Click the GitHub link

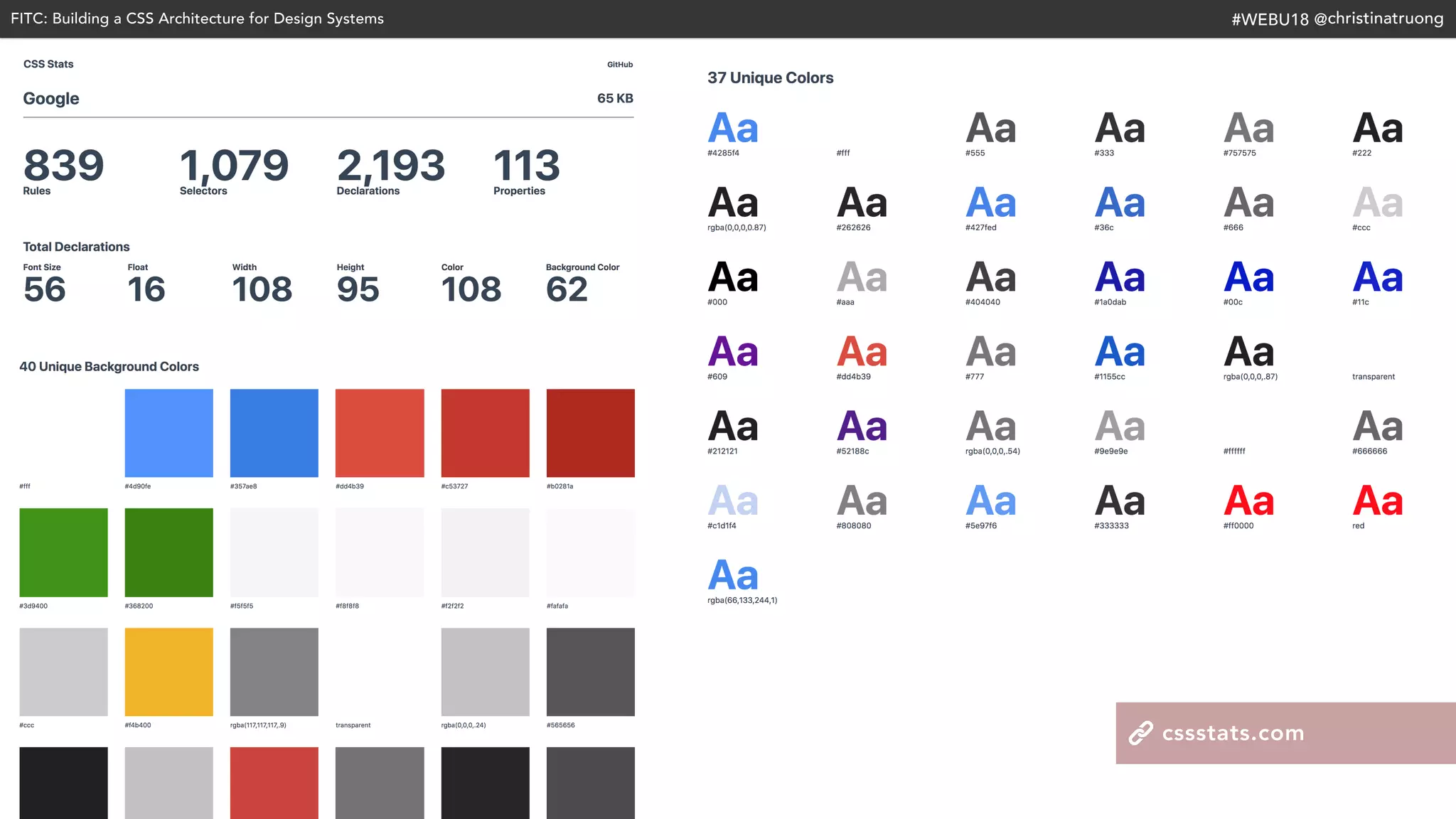coord(619,65)
